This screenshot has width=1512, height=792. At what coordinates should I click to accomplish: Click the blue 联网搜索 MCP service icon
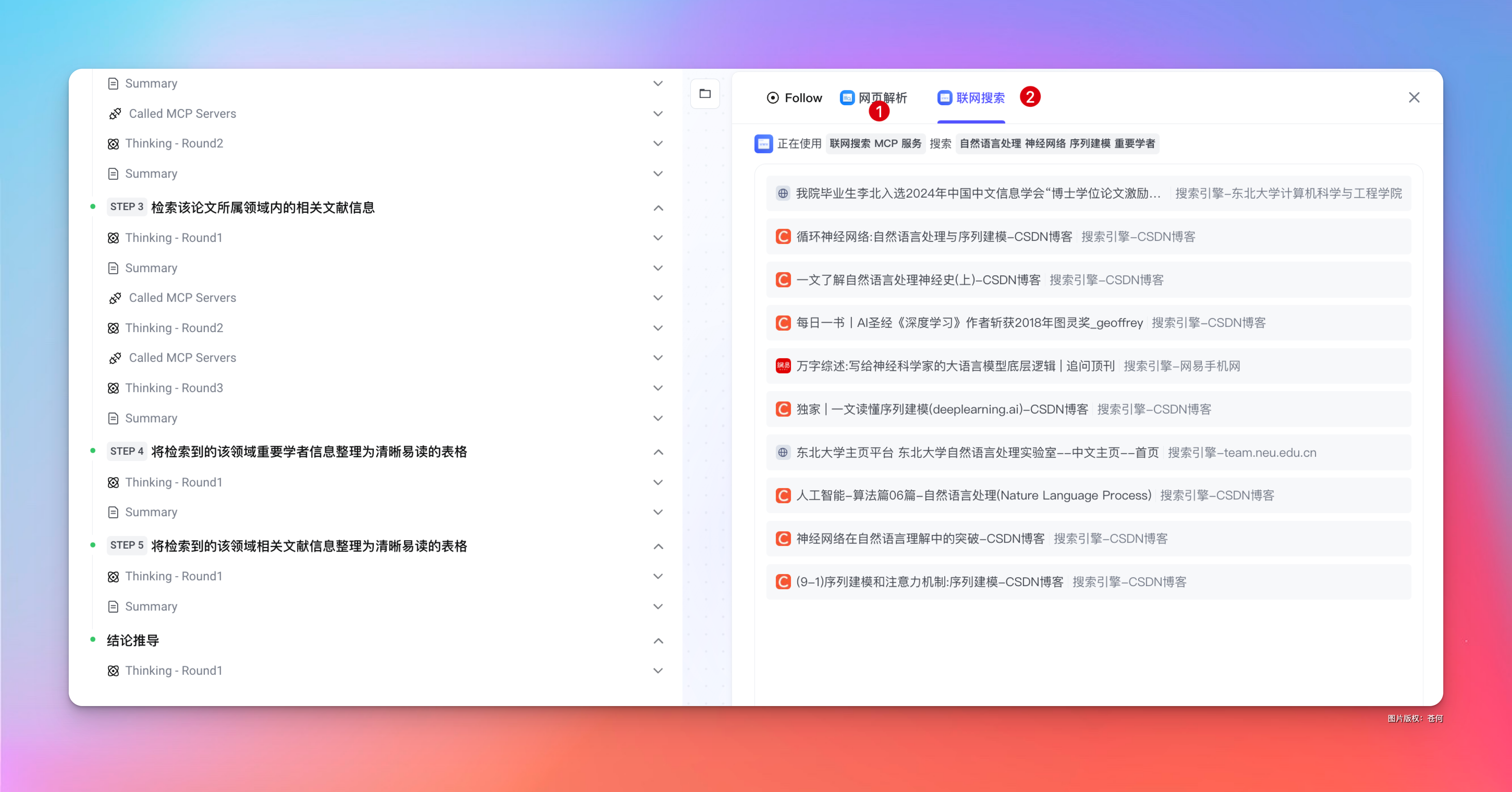point(763,144)
